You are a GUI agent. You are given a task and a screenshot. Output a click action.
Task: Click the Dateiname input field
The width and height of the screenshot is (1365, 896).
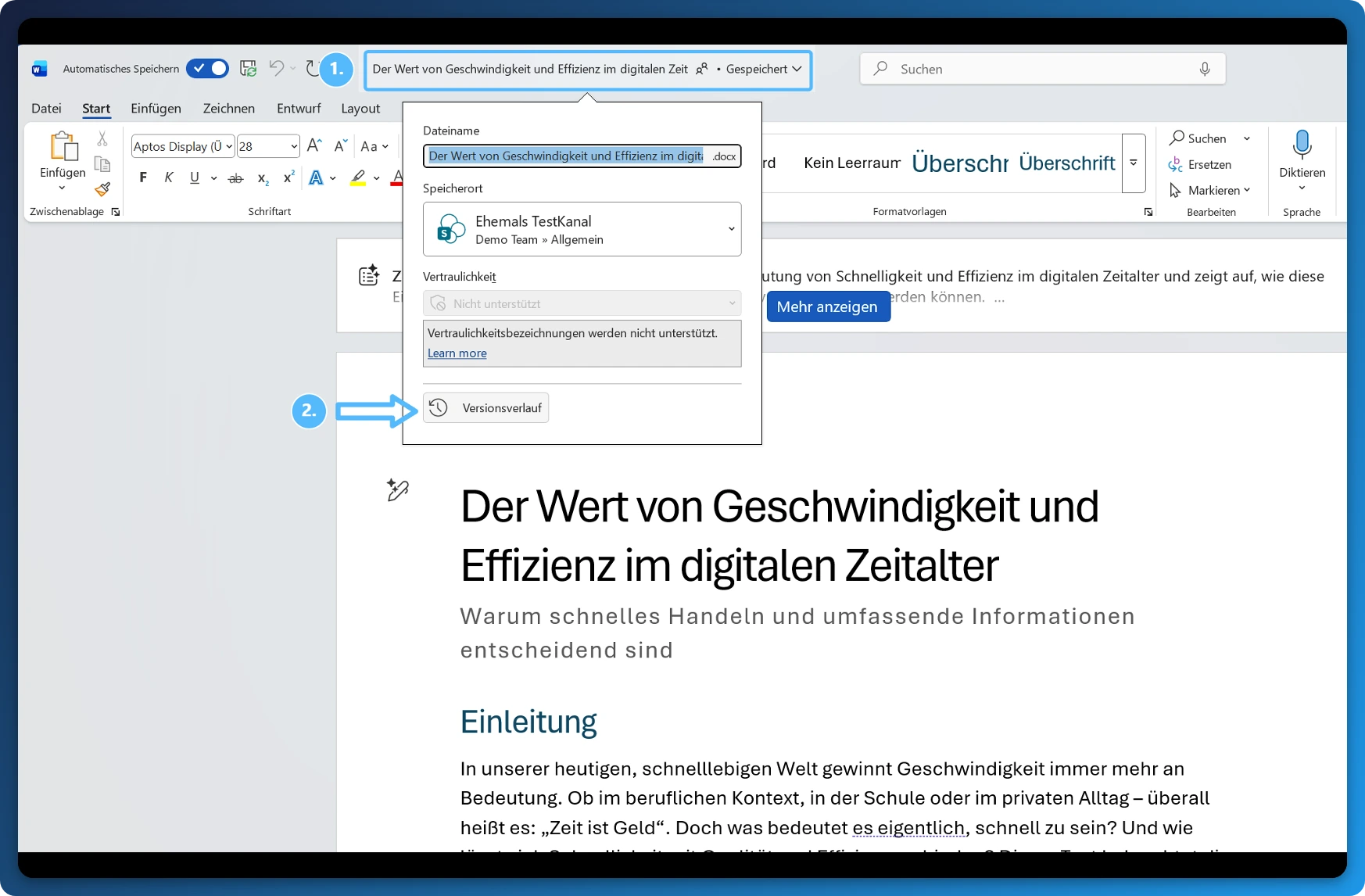582,156
